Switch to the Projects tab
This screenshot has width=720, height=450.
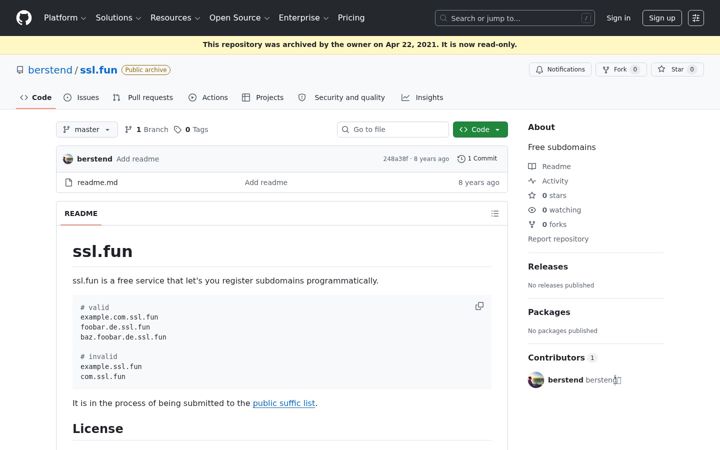[263, 97]
